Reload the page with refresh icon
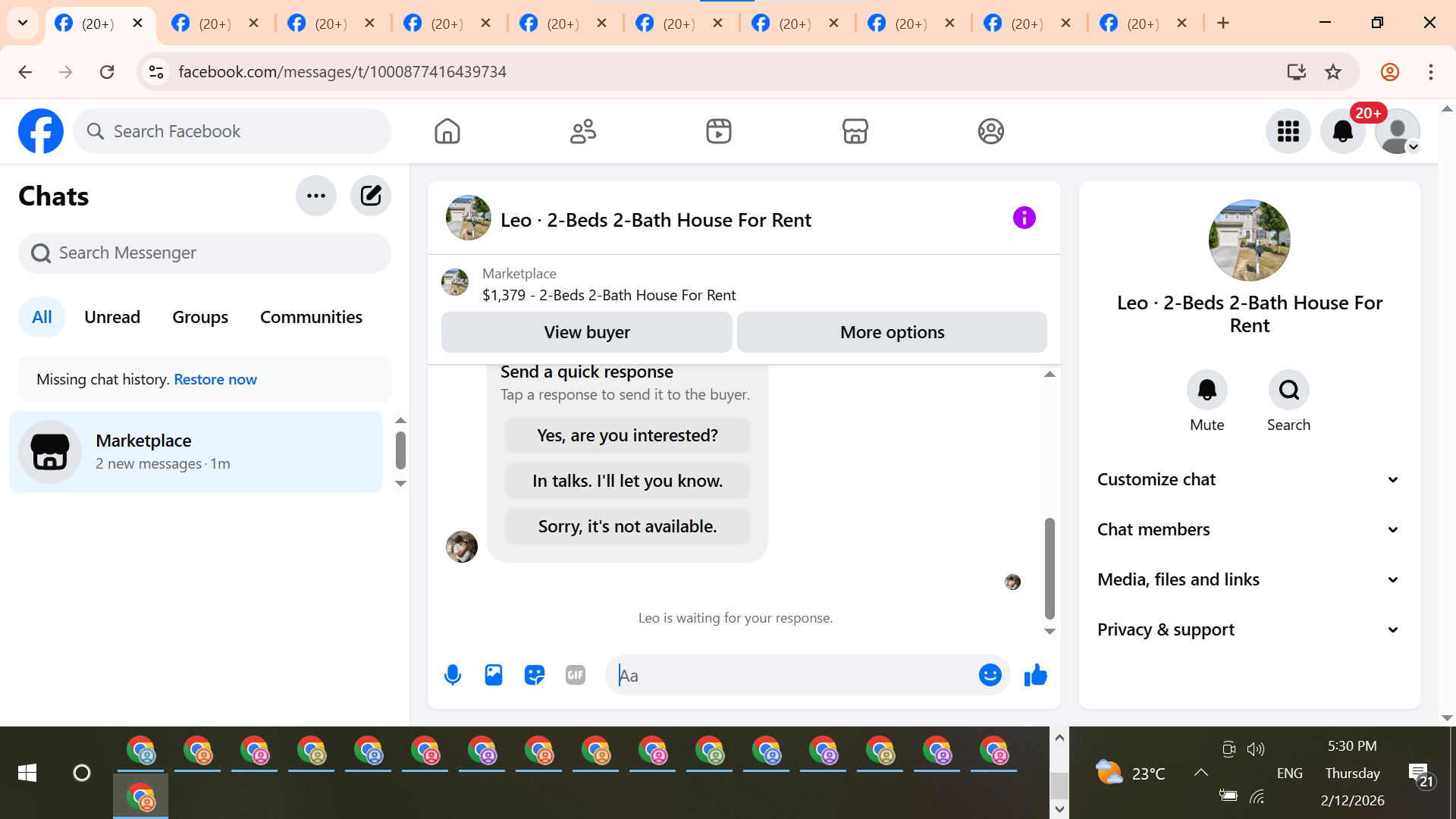 (x=107, y=72)
